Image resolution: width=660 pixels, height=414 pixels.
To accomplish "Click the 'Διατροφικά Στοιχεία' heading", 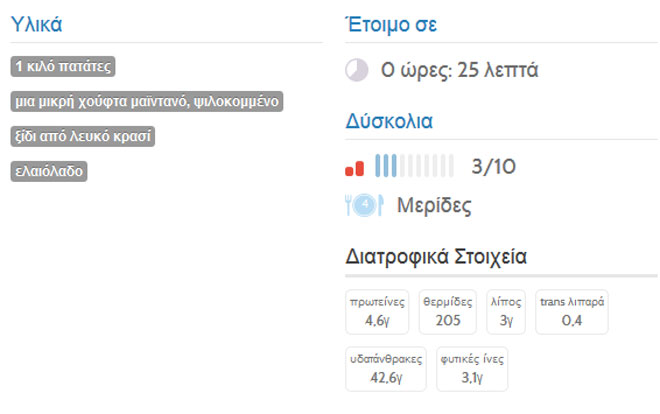I will pos(435,257).
